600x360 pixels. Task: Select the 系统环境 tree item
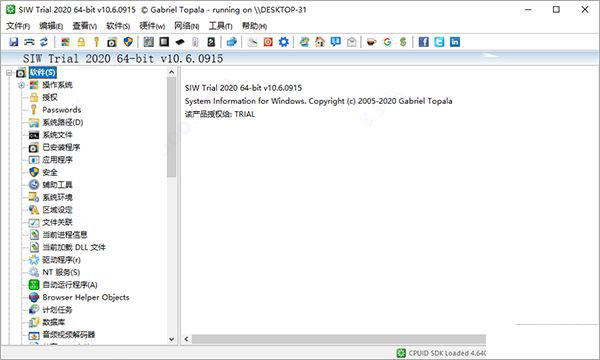coord(57,197)
